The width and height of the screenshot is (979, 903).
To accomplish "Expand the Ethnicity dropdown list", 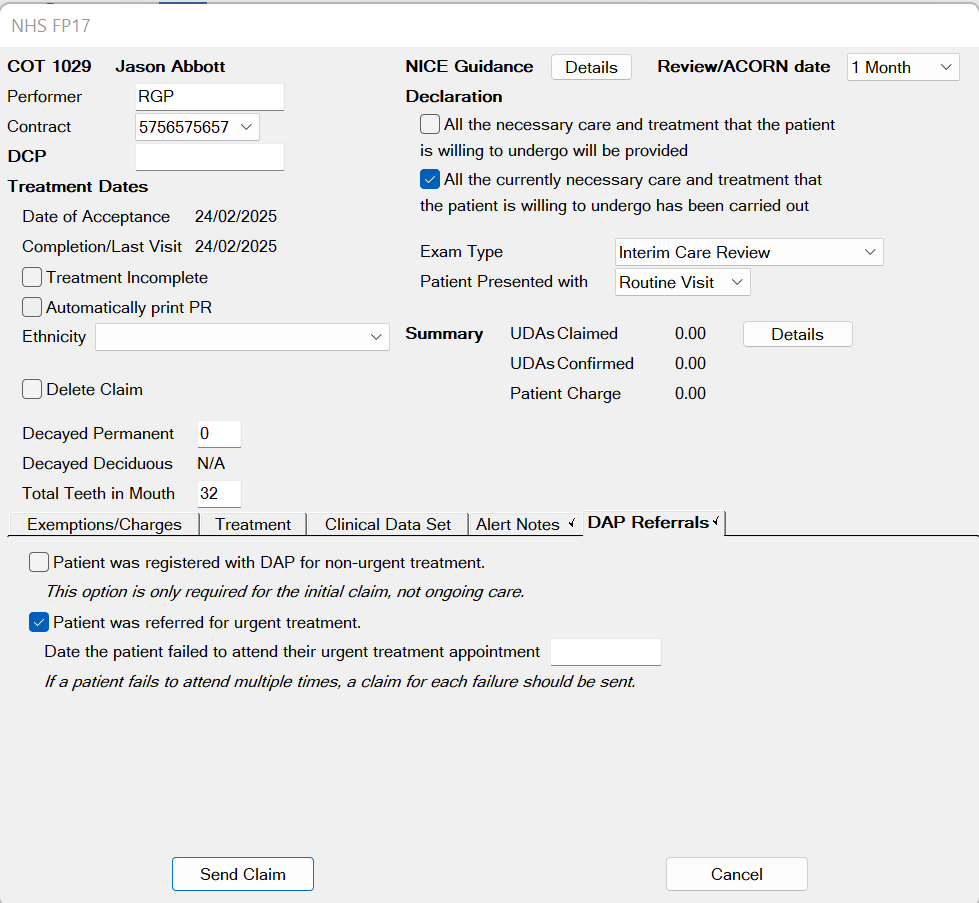I will (242, 337).
